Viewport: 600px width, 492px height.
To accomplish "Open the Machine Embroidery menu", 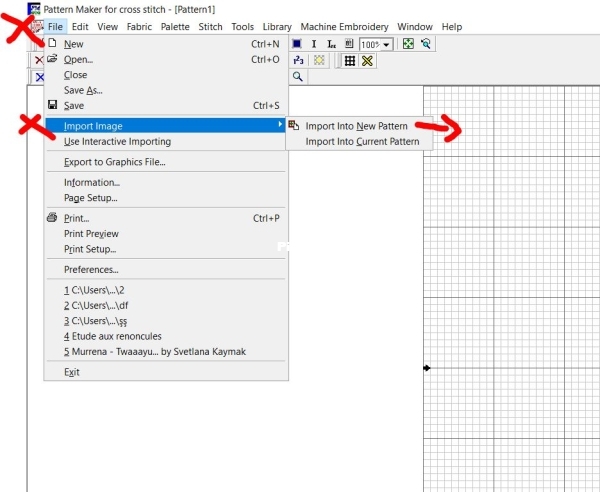I will click(x=344, y=27).
